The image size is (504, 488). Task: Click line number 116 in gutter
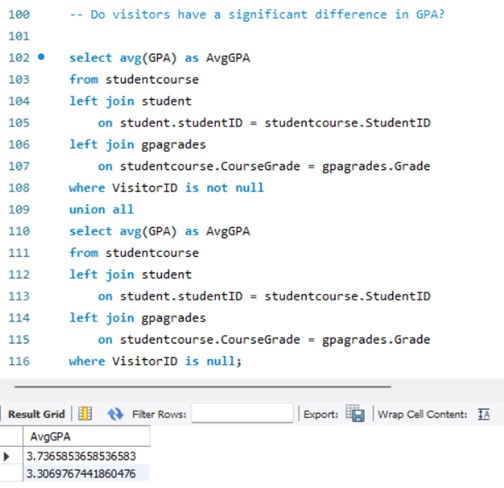19,361
